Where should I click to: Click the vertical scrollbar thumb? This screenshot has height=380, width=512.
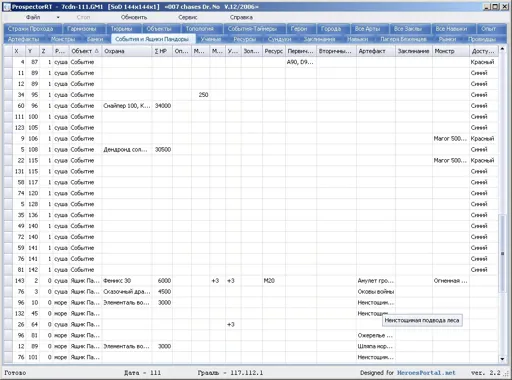point(502,254)
